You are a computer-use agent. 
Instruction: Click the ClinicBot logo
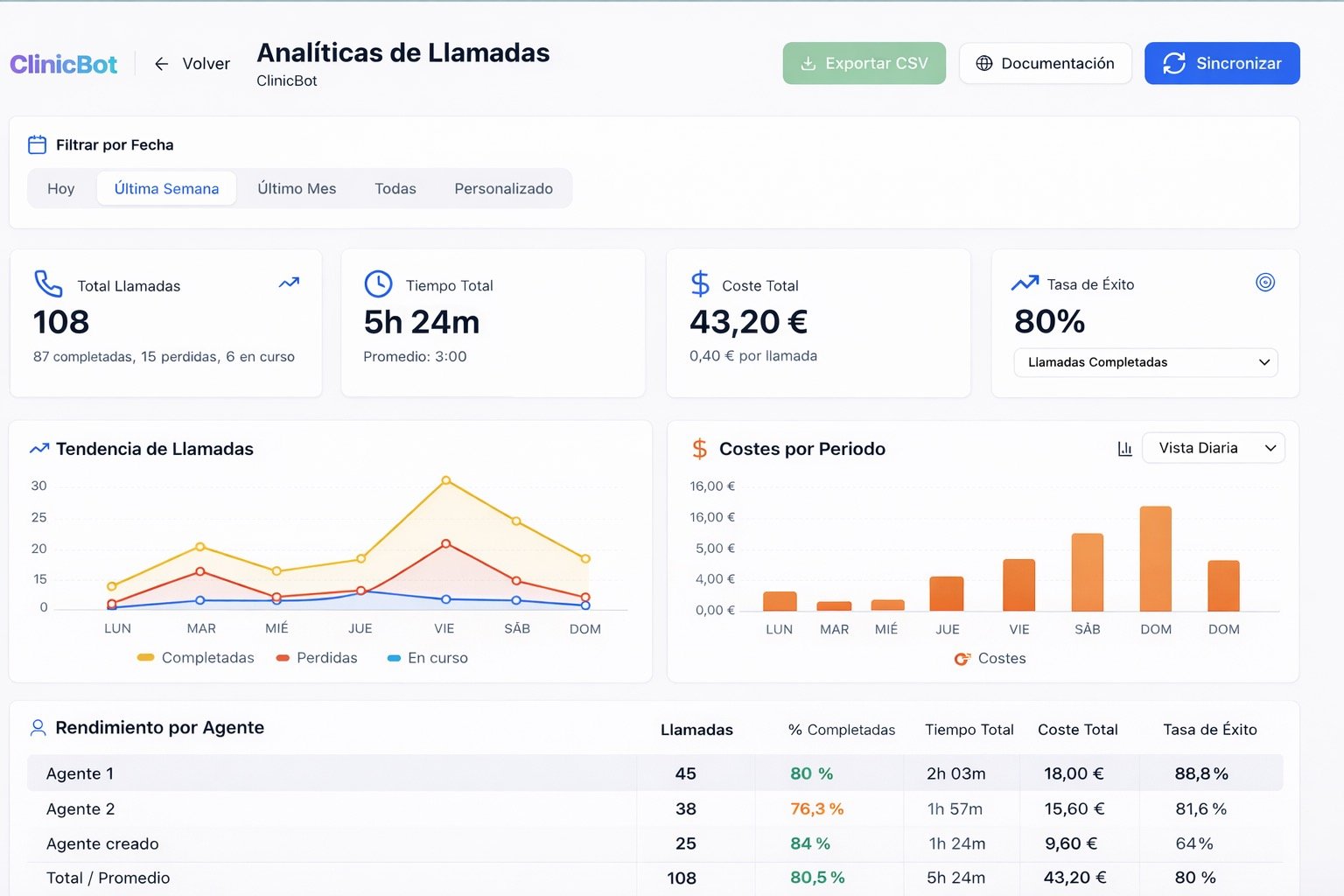point(63,64)
